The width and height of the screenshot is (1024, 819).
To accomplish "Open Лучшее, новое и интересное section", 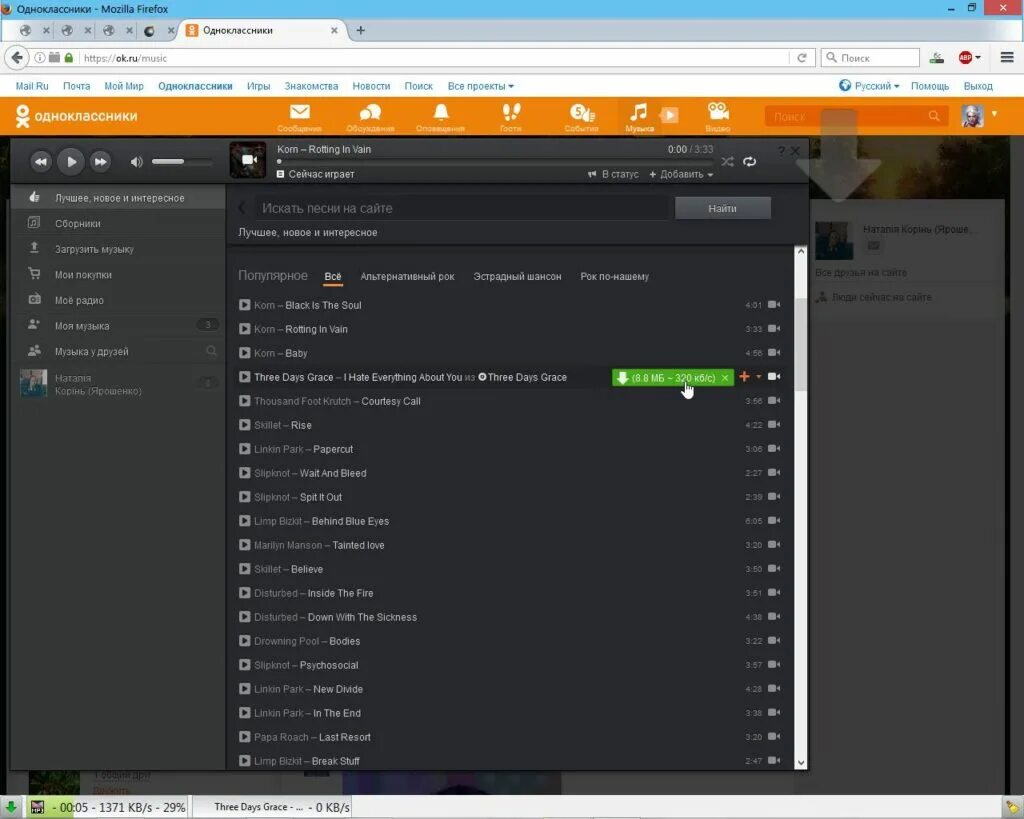I will coord(118,198).
